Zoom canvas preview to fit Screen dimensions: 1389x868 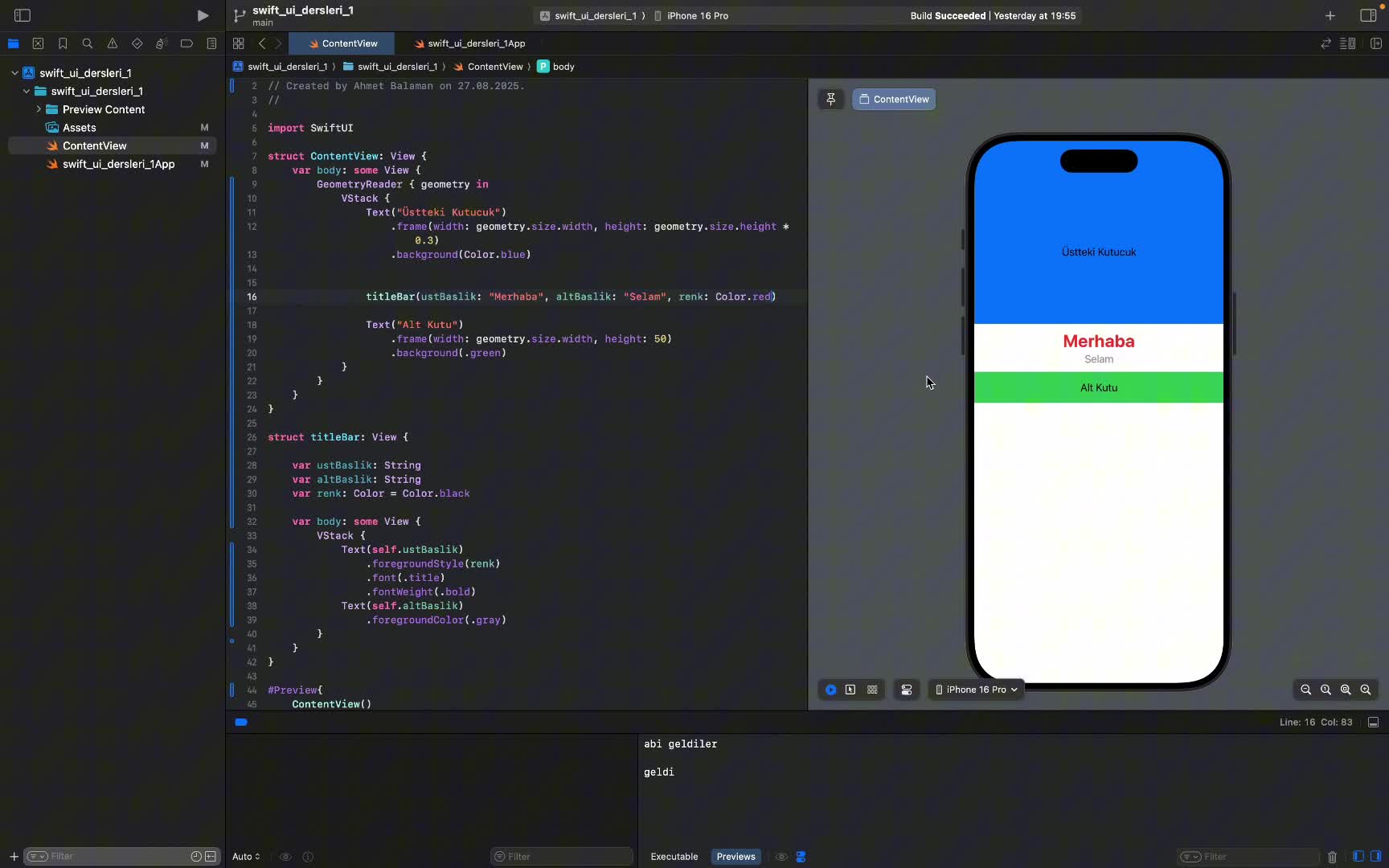tap(1346, 690)
